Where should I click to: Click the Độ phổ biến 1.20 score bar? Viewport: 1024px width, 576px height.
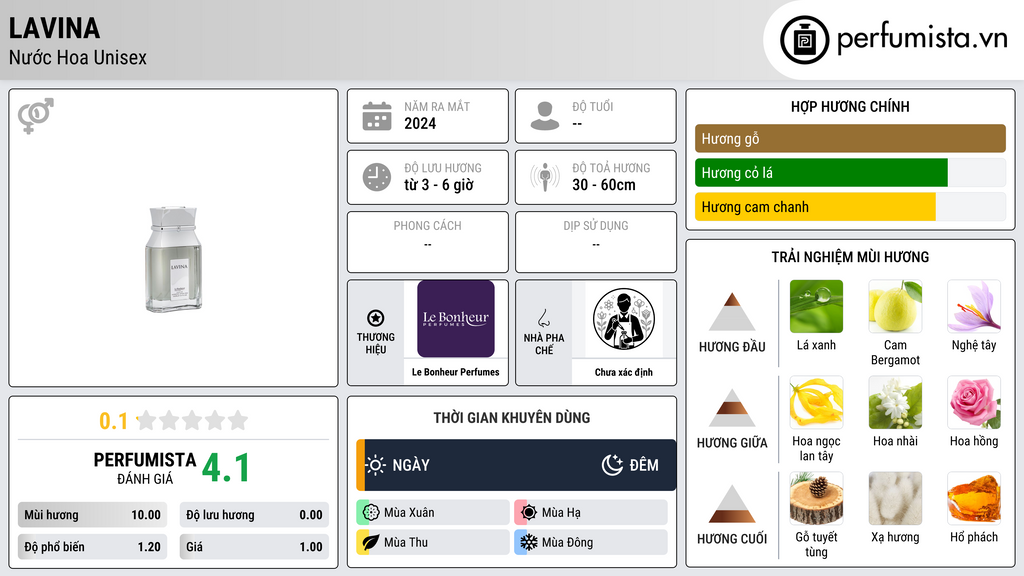click(92, 547)
